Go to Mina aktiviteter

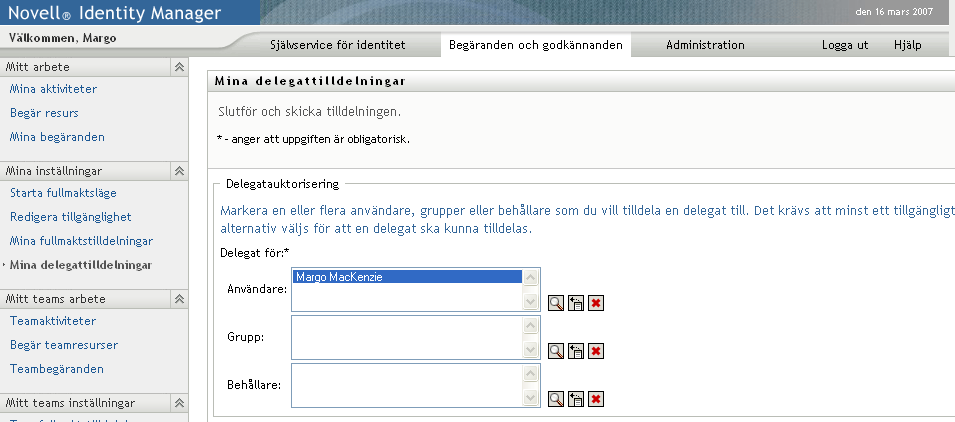(x=54, y=89)
